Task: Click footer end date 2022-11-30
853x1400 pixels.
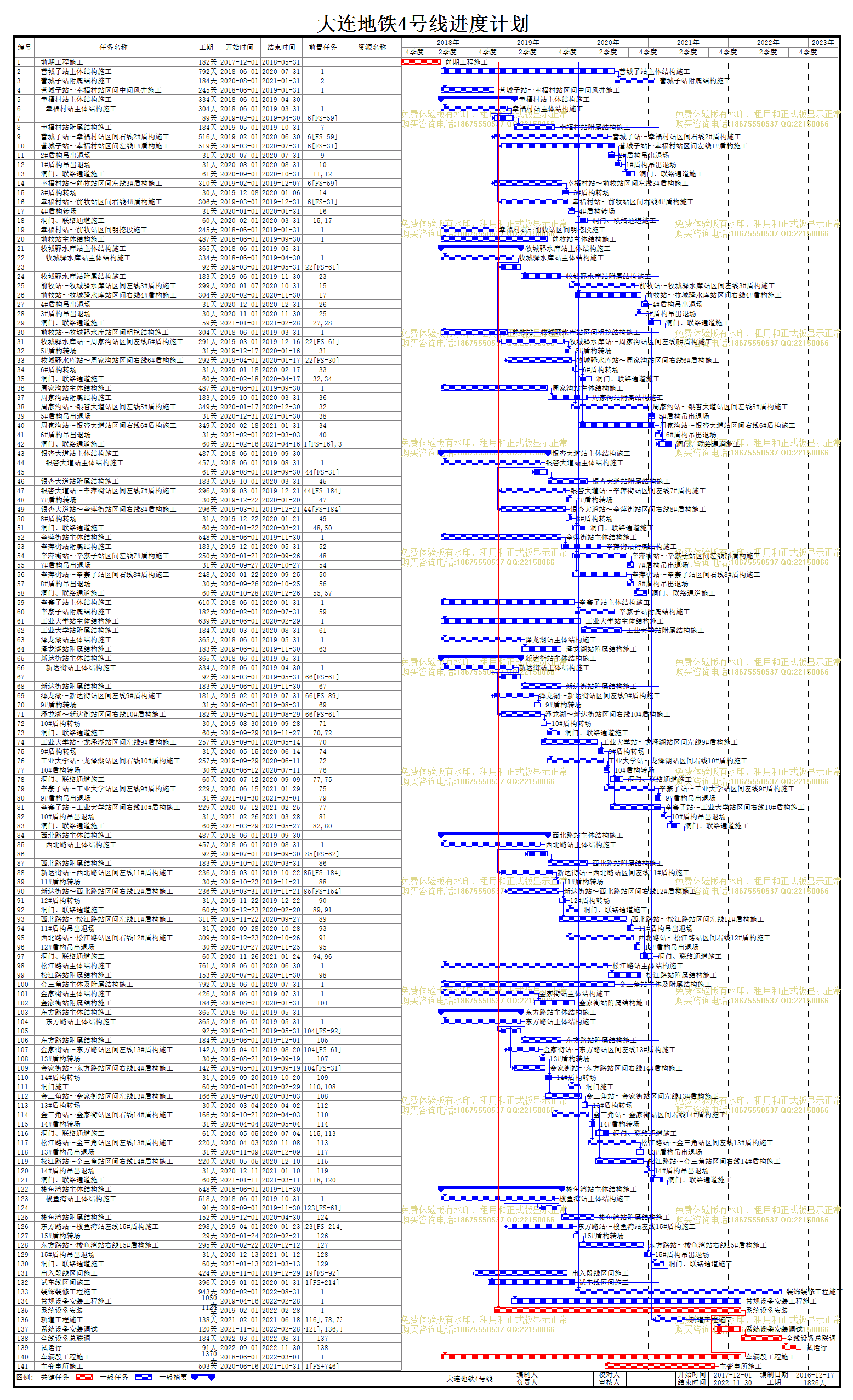Action: point(732,1382)
